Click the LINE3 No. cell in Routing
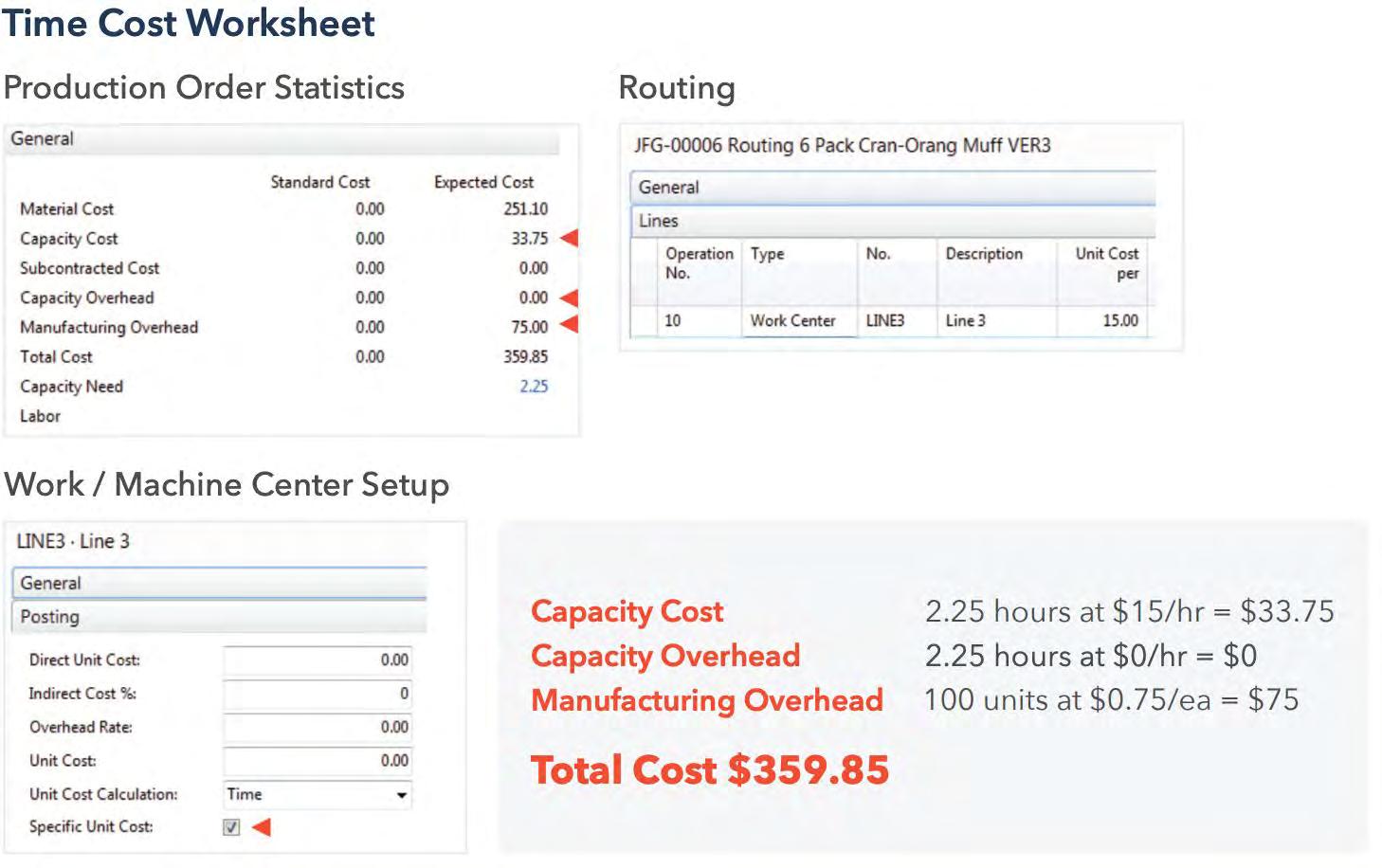 point(897,320)
